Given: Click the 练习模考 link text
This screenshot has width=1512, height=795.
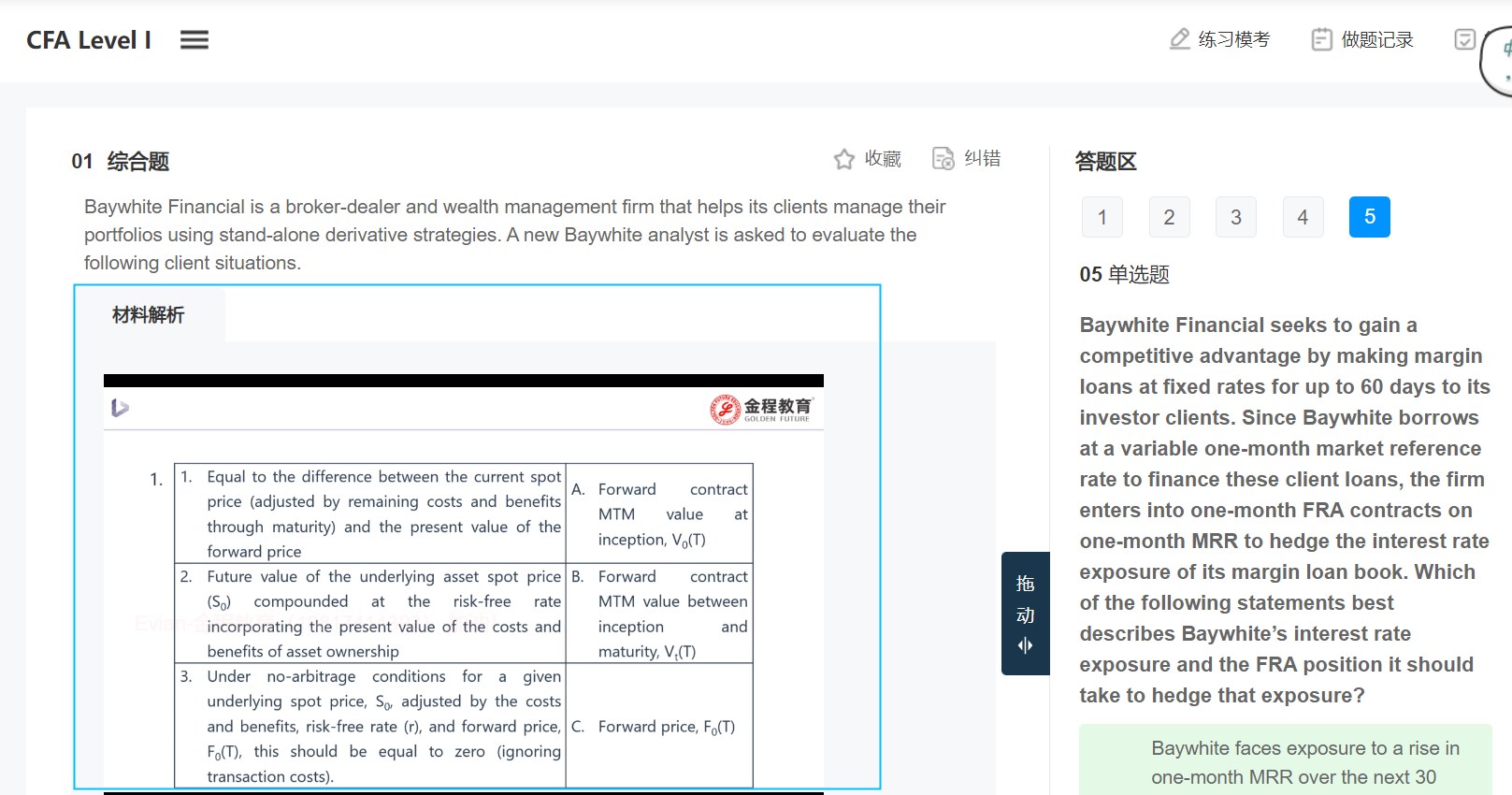Looking at the screenshot, I should pyautogui.click(x=1234, y=39).
